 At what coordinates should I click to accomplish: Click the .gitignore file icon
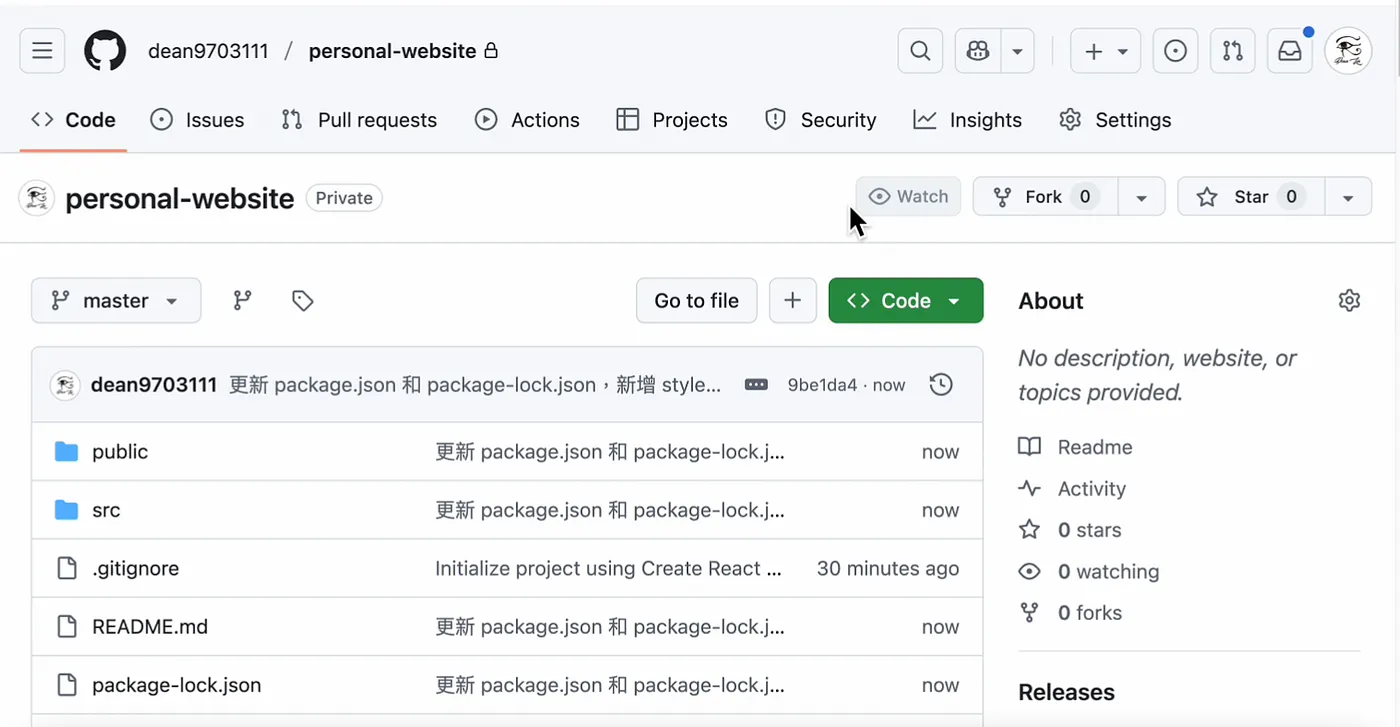pyautogui.click(x=66, y=569)
